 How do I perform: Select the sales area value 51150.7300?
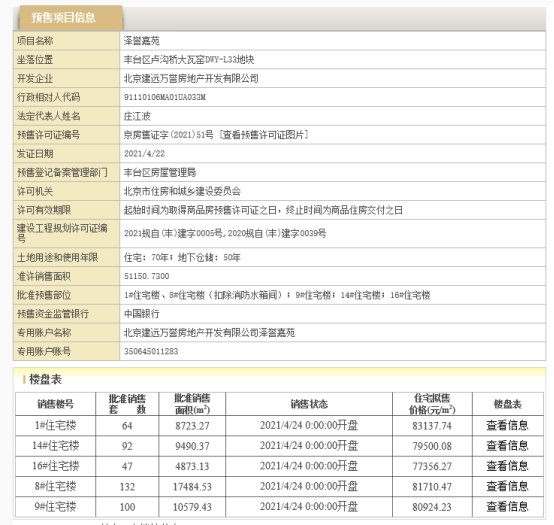click(147, 276)
